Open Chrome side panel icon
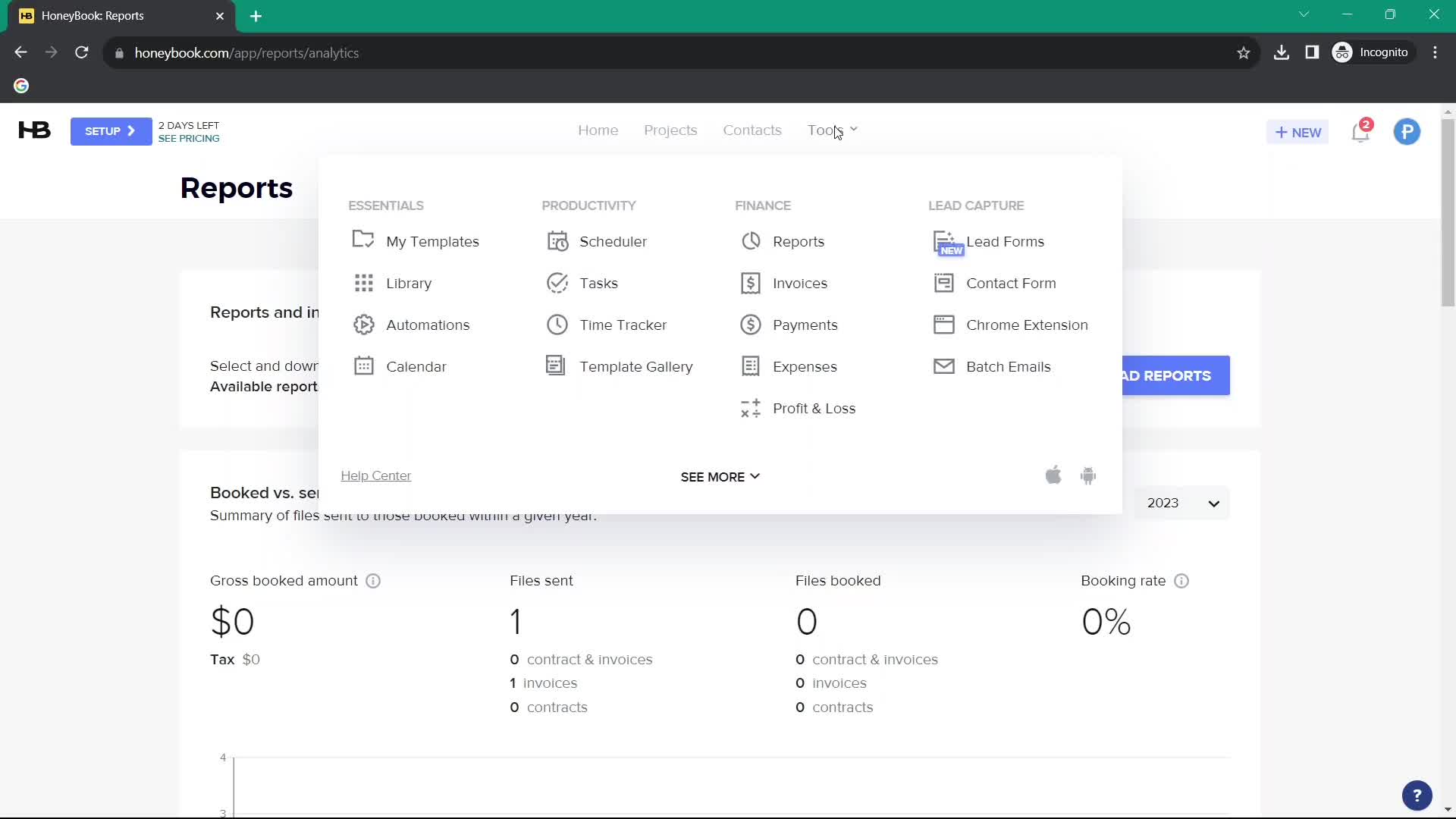 (x=1312, y=52)
